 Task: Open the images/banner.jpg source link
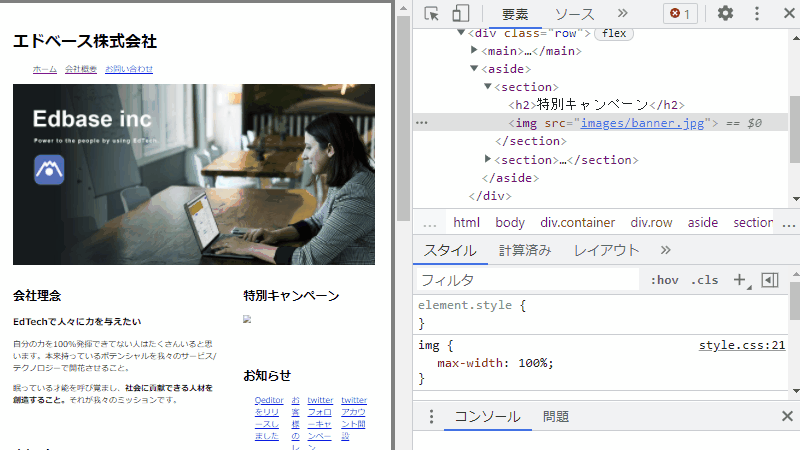642,123
